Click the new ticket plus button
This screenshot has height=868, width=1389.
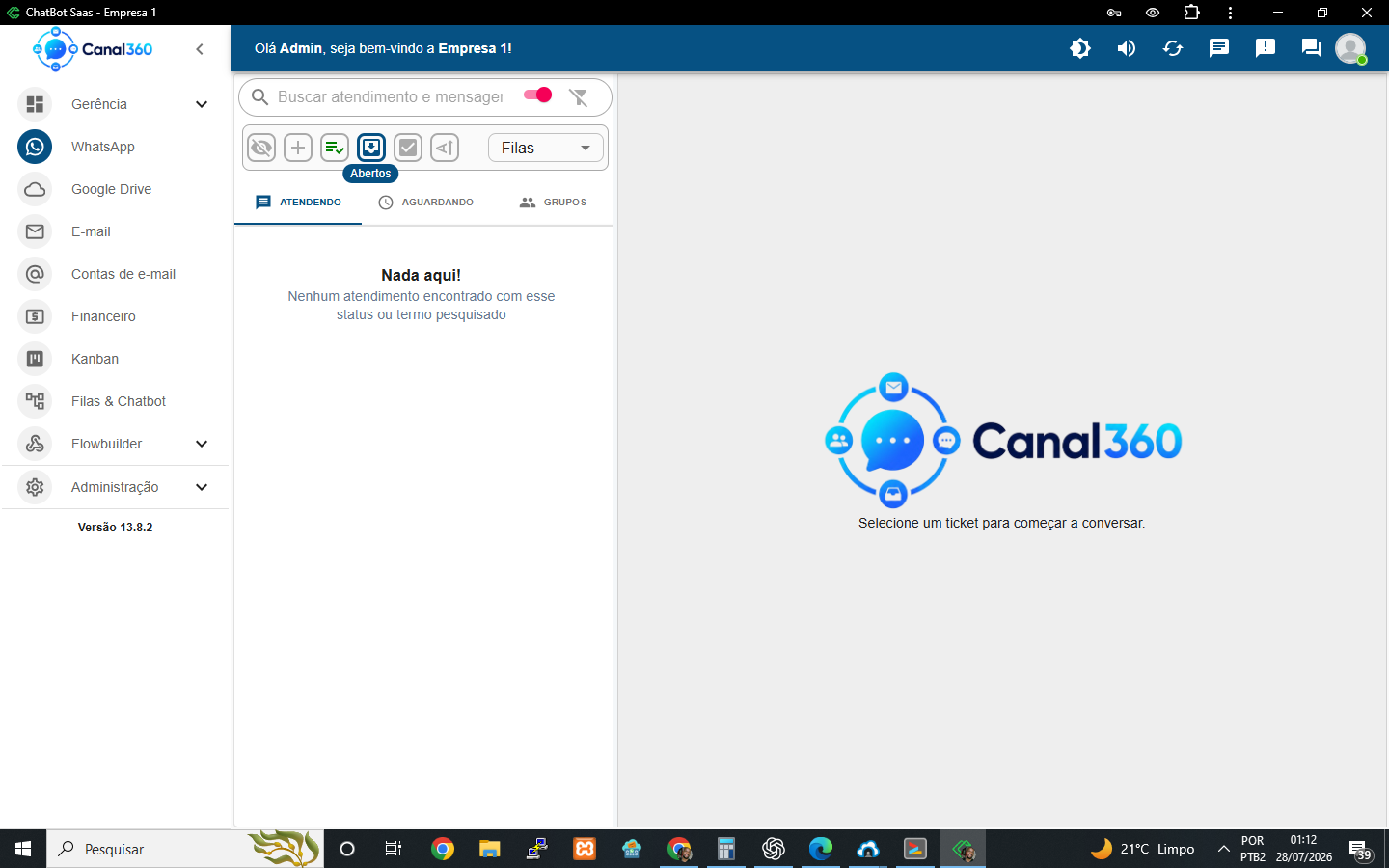pyautogui.click(x=298, y=148)
